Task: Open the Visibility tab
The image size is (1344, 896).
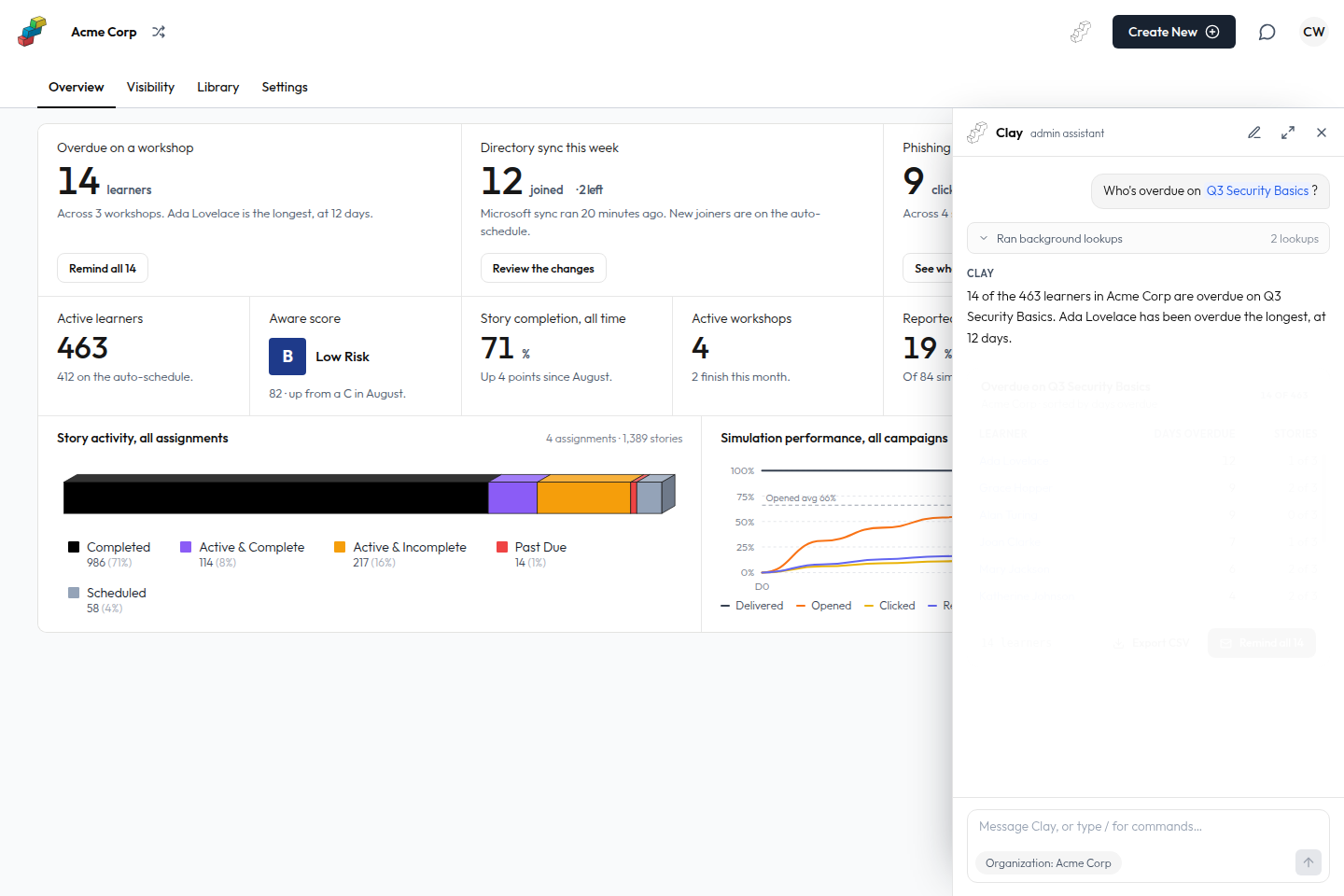Action: tap(150, 87)
